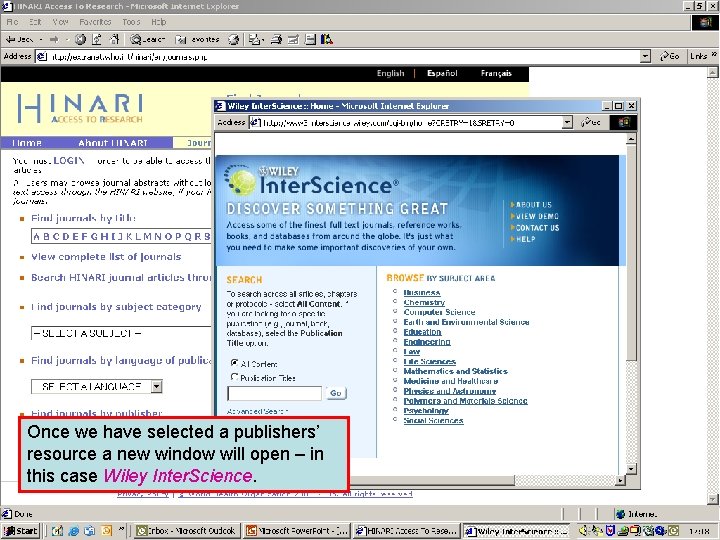The width and height of the screenshot is (720, 540).
Task: Switch to HINARI Access To Research taskbar button
Action: [406, 531]
